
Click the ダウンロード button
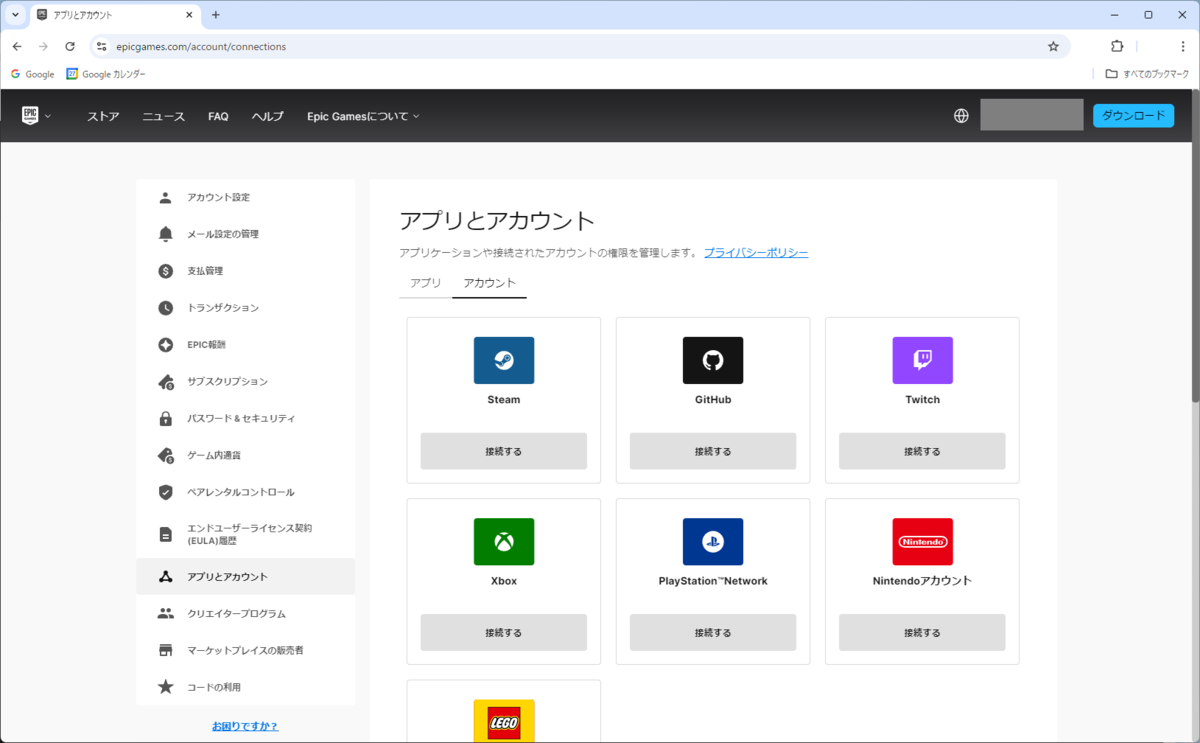click(x=1133, y=116)
